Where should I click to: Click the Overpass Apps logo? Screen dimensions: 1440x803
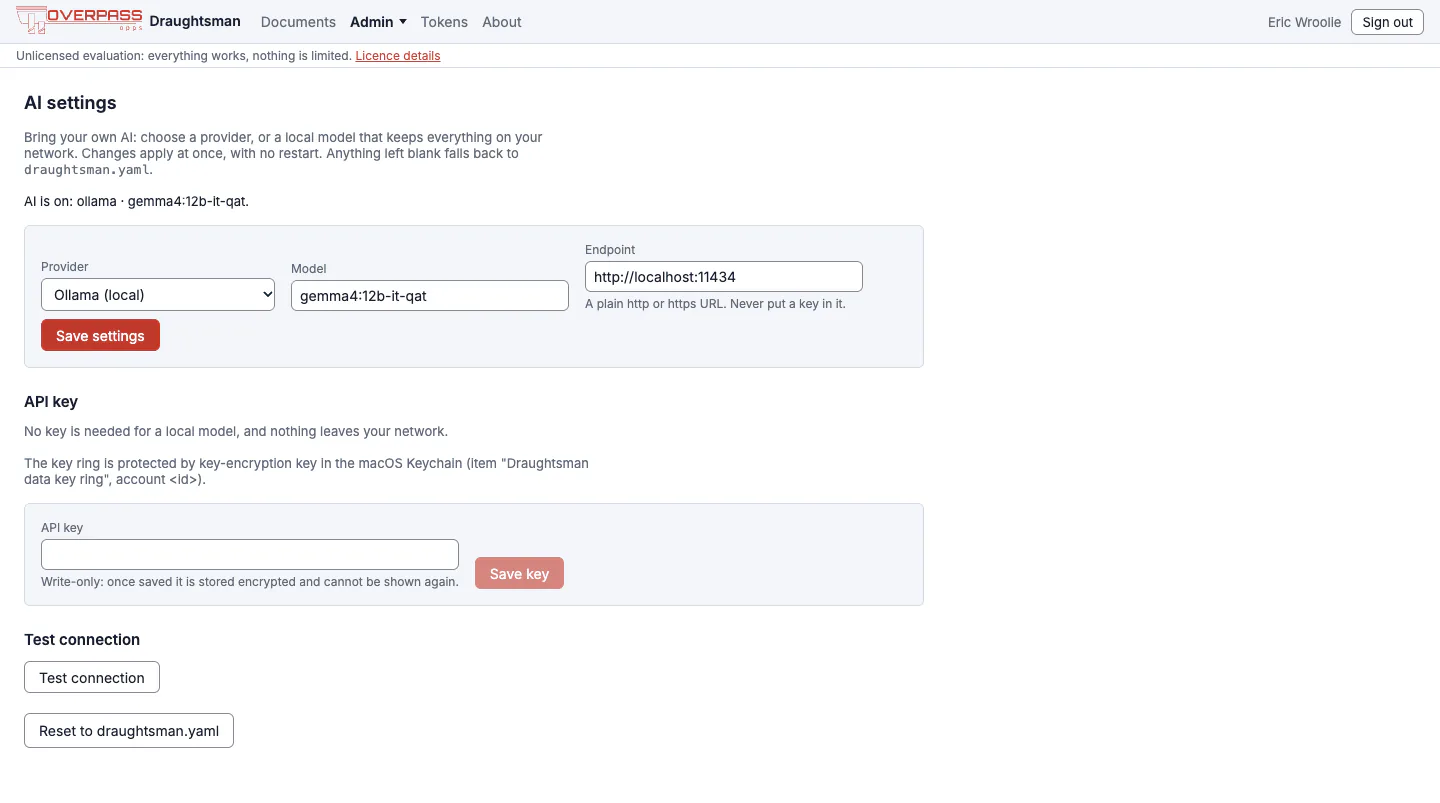tap(80, 21)
